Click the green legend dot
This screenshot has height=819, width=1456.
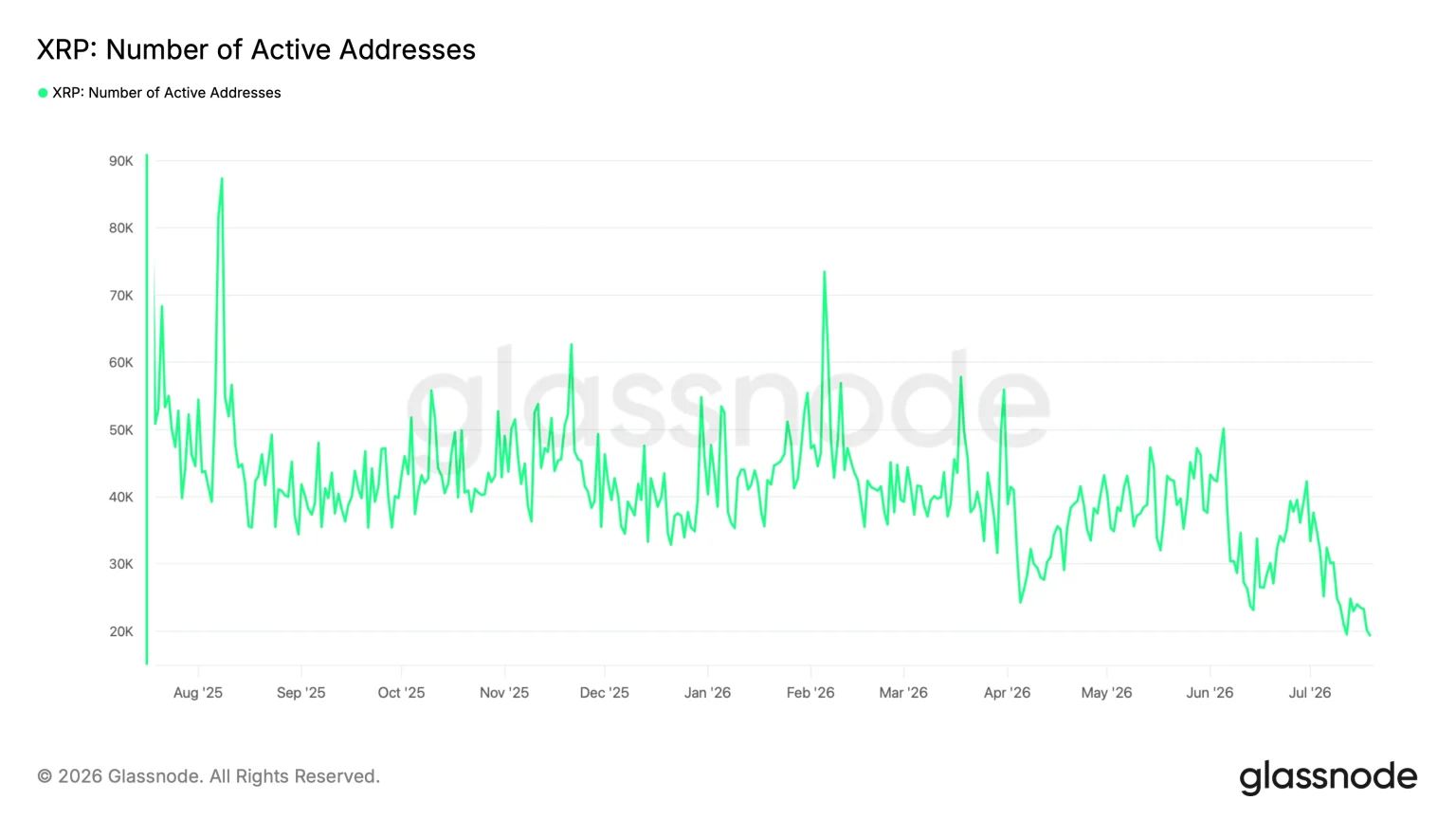point(43,93)
